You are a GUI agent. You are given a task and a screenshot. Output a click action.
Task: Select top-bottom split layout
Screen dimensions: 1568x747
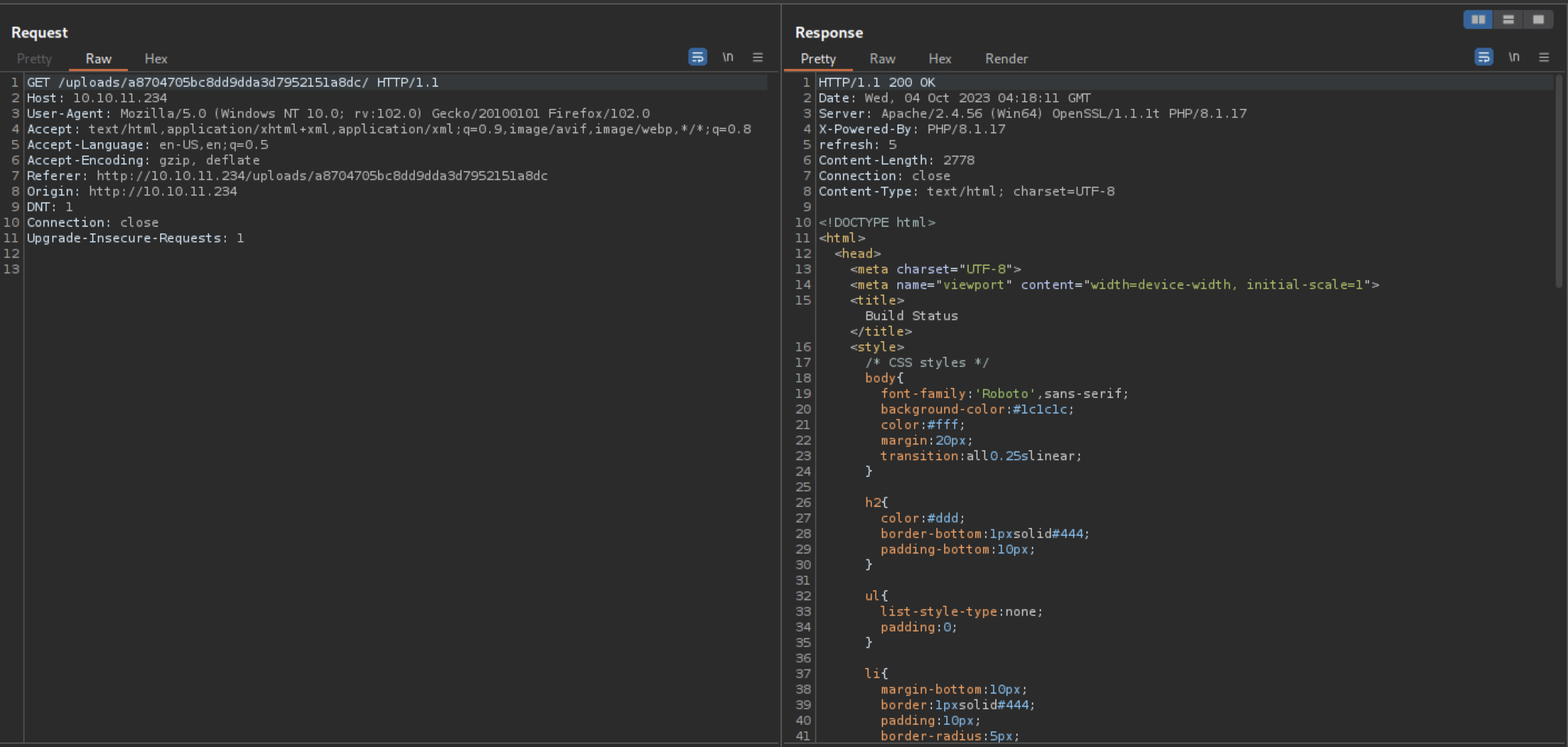1508,19
